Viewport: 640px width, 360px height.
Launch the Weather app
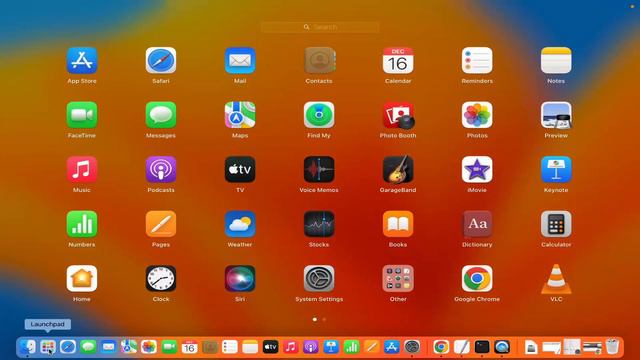click(240, 224)
